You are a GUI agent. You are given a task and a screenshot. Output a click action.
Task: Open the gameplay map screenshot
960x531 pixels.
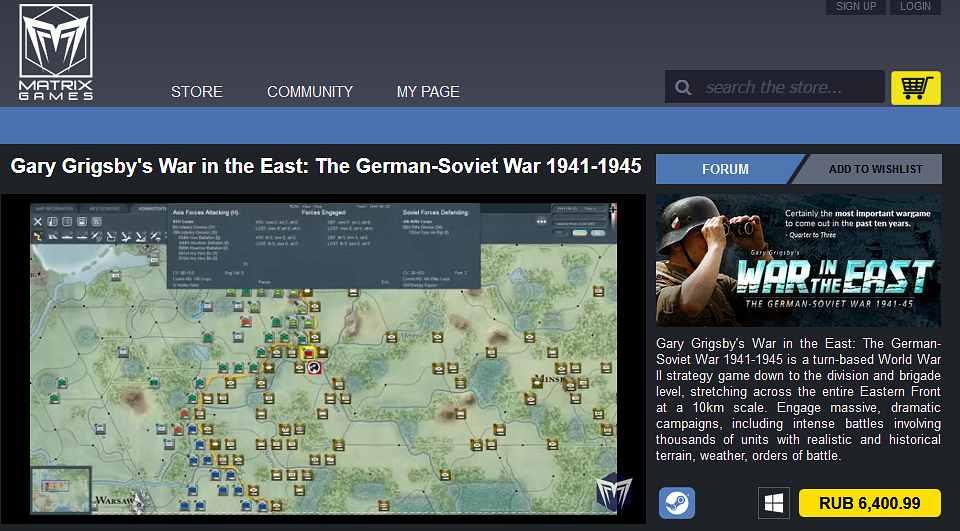click(323, 358)
